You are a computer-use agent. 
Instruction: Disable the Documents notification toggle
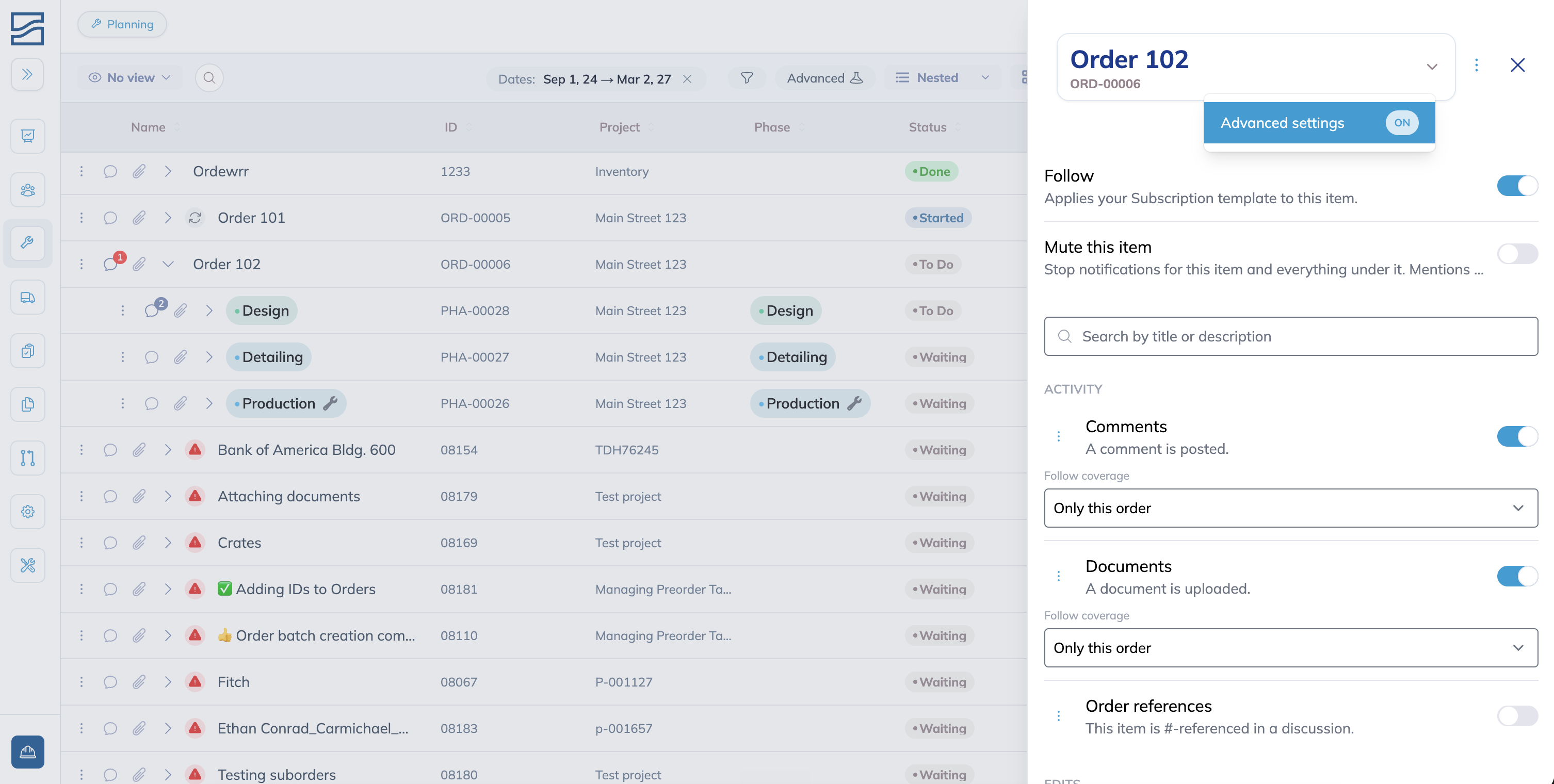(x=1517, y=577)
